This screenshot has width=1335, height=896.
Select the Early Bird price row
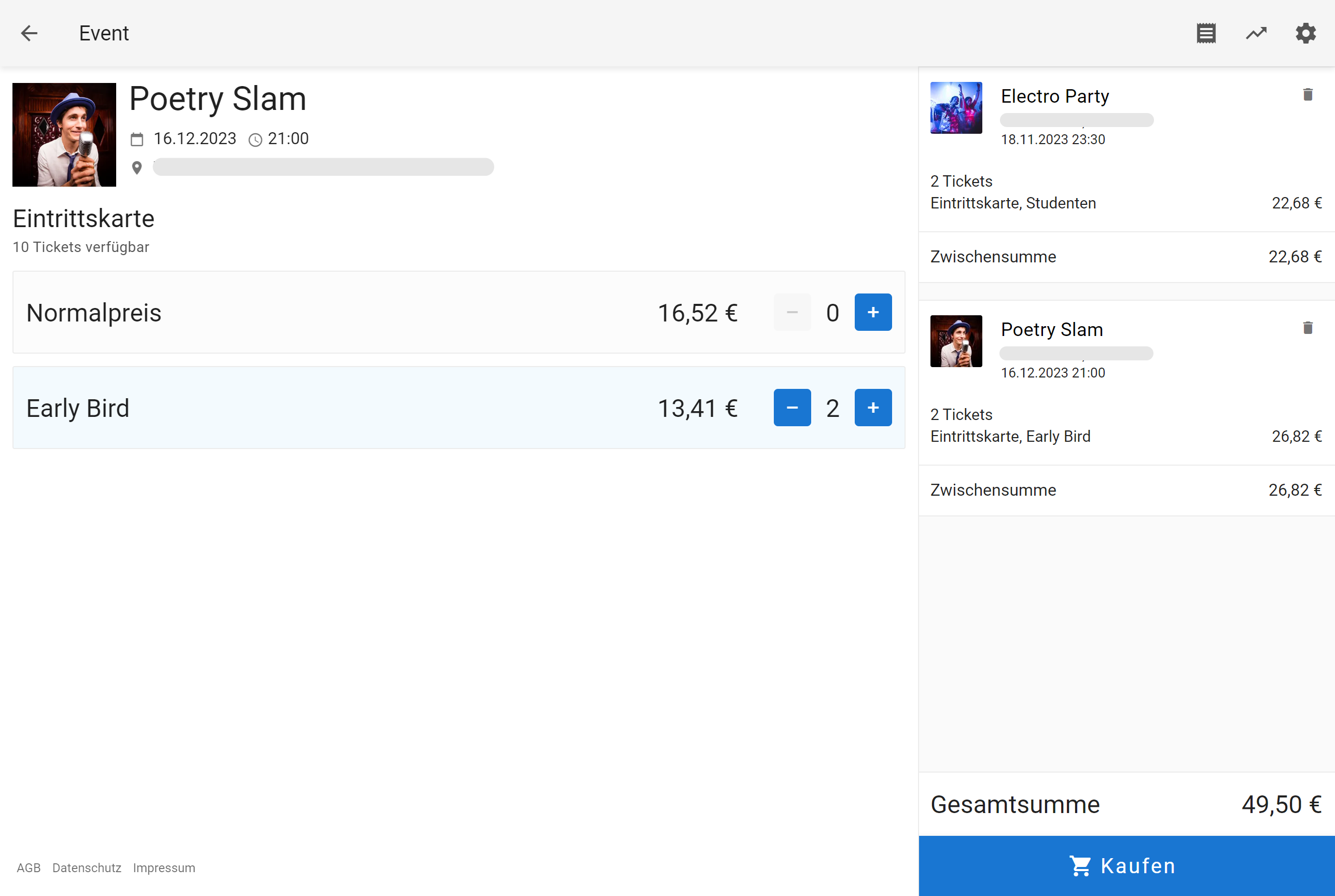(x=343, y=408)
